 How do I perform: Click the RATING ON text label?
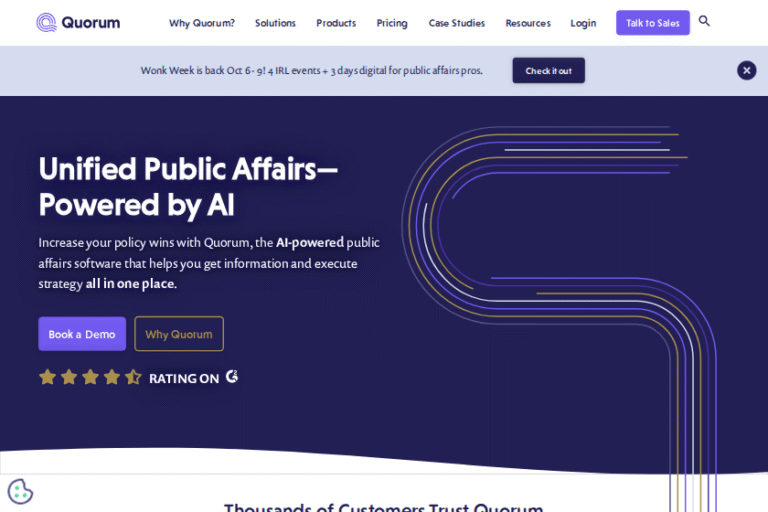[184, 379]
